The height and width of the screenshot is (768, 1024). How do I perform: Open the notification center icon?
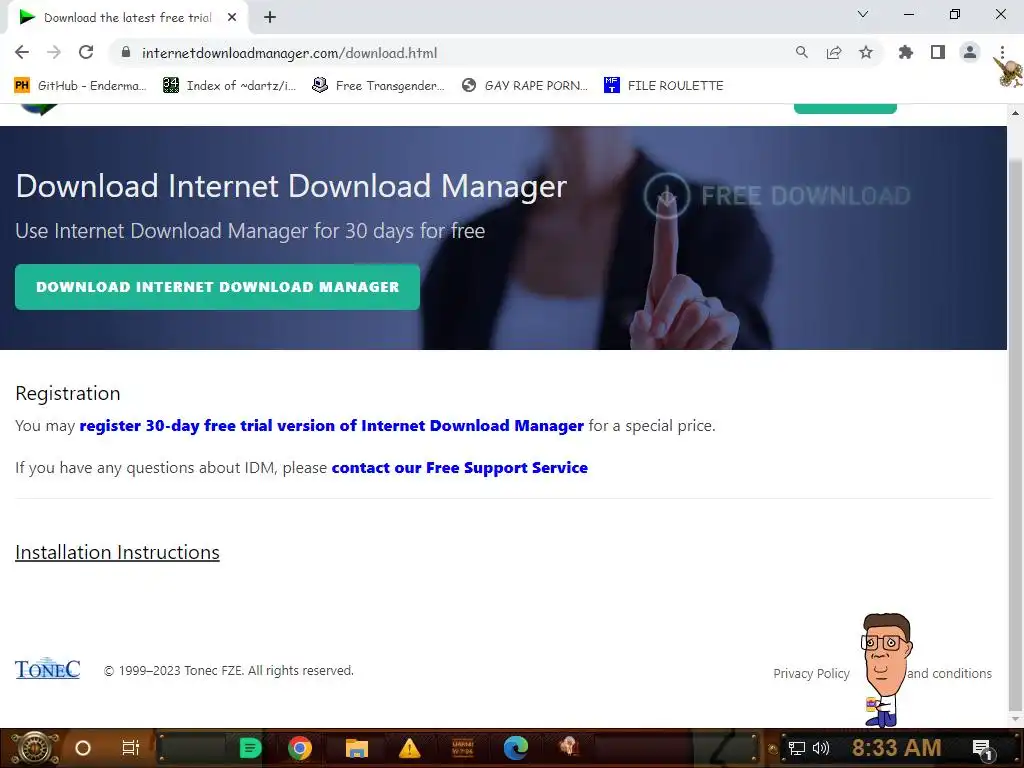click(982, 748)
